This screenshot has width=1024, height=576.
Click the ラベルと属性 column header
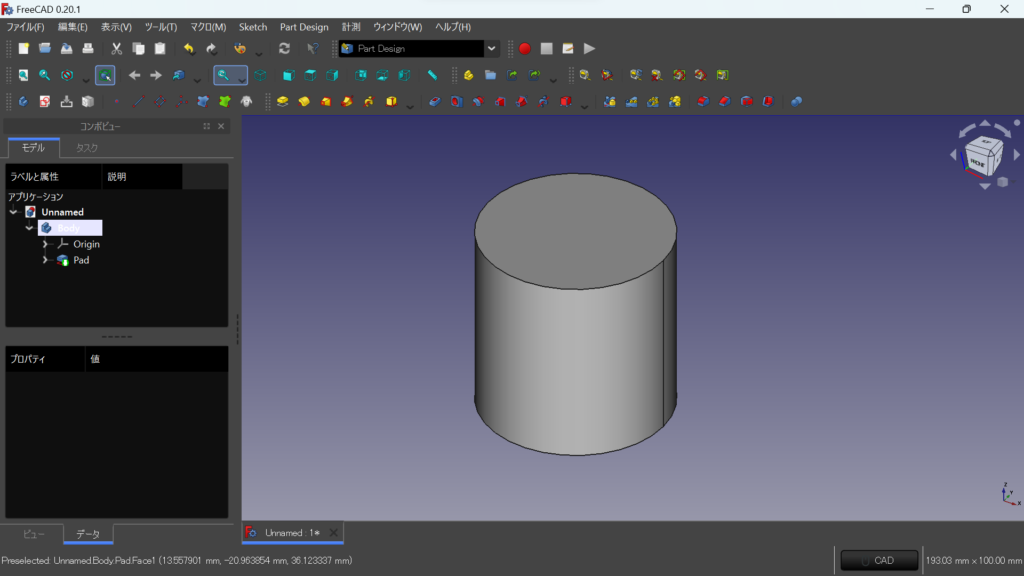click(54, 176)
